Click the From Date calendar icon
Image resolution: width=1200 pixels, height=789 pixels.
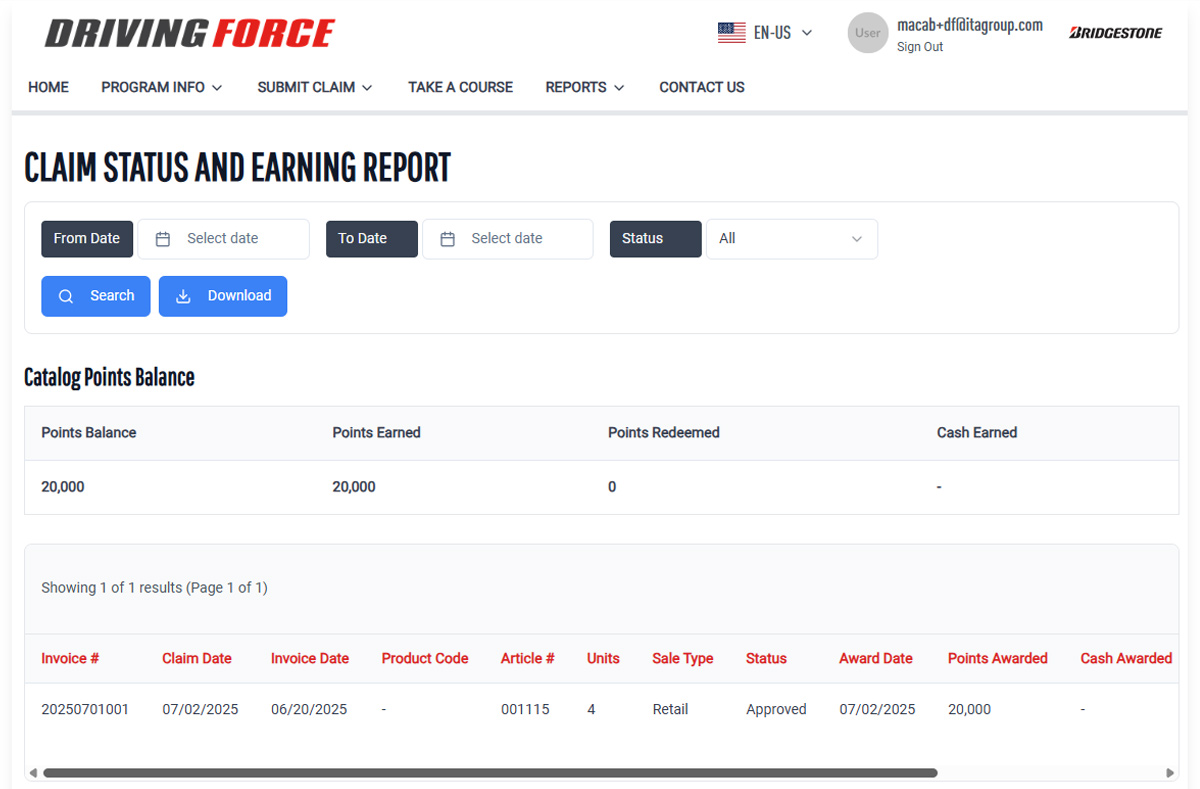(163, 239)
